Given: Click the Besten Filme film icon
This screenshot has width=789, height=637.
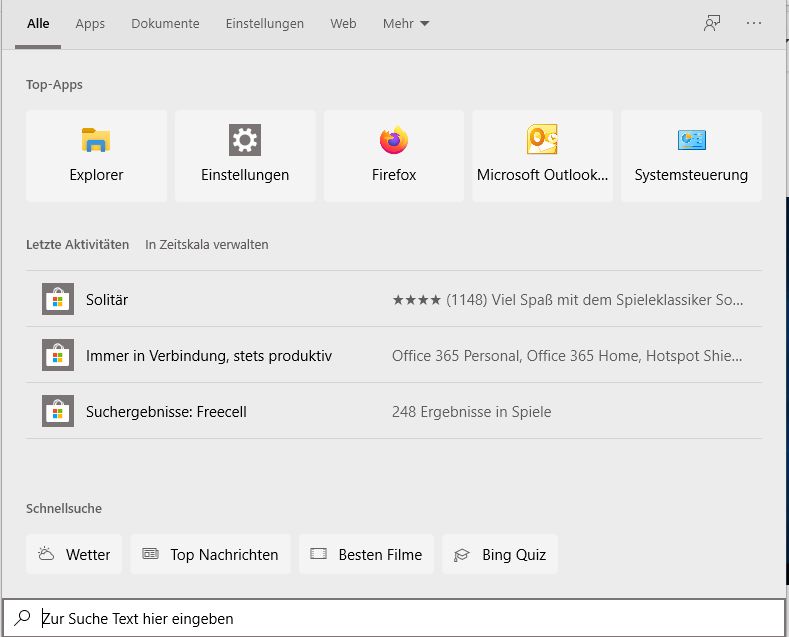Looking at the screenshot, I should pyautogui.click(x=319, y=554).
